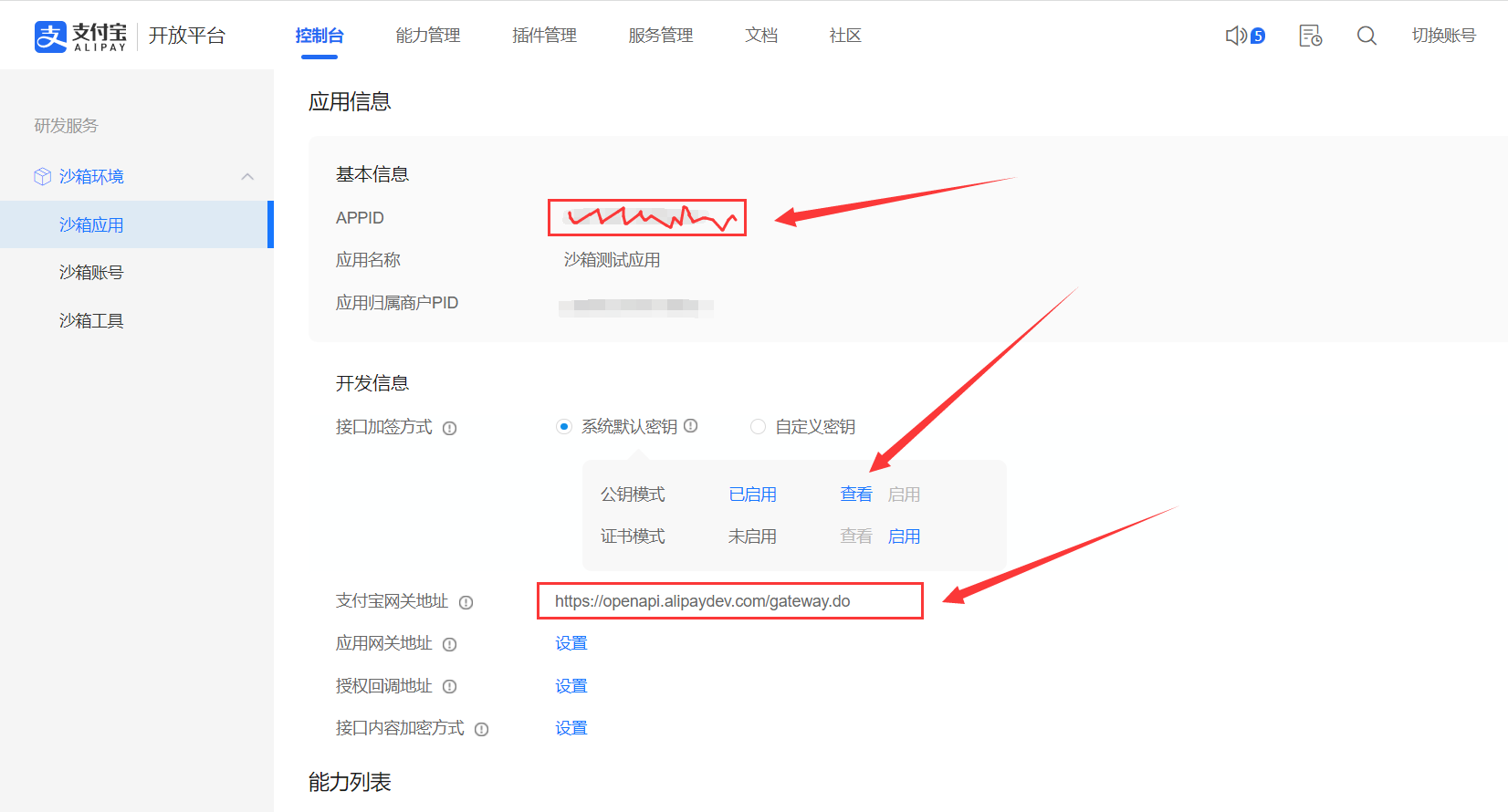Click the 开发信息 section heading

(x=372, y=383)
